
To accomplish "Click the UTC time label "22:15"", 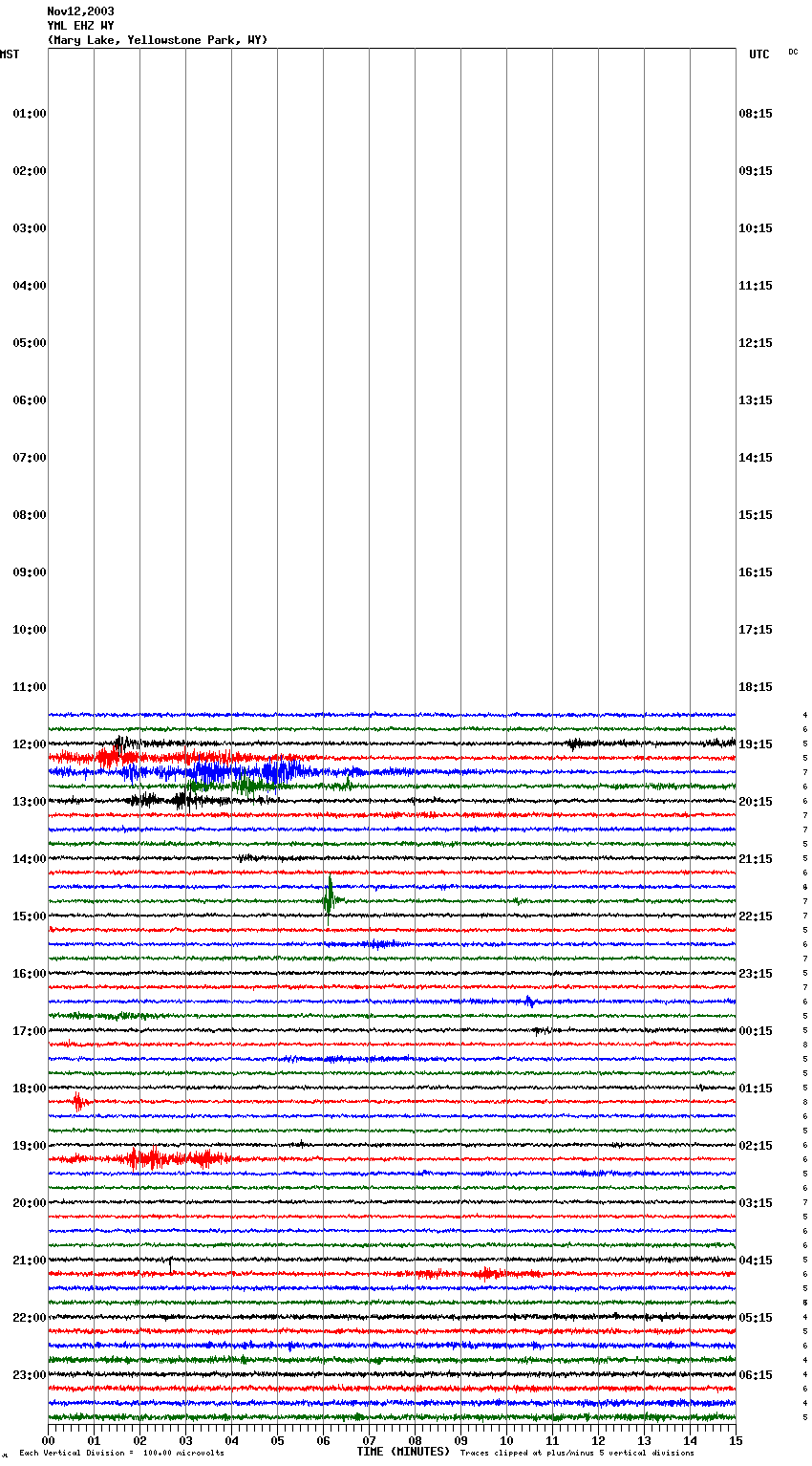I will click(x=756, y=916).
